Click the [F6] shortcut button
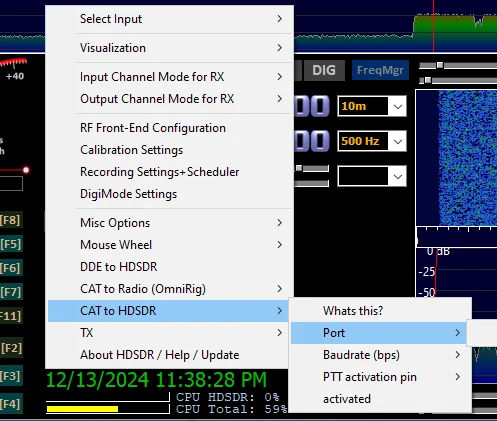This screenshot has height=421, width=497. 11,268
